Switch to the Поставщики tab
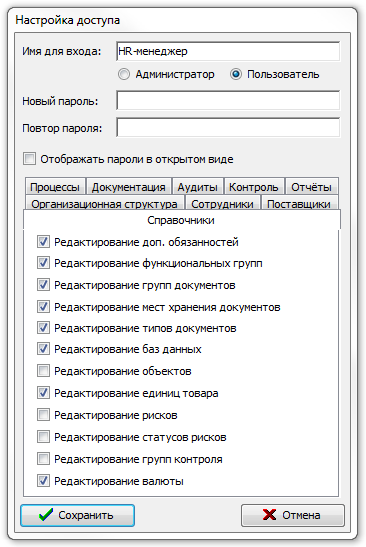 [299, 203]
